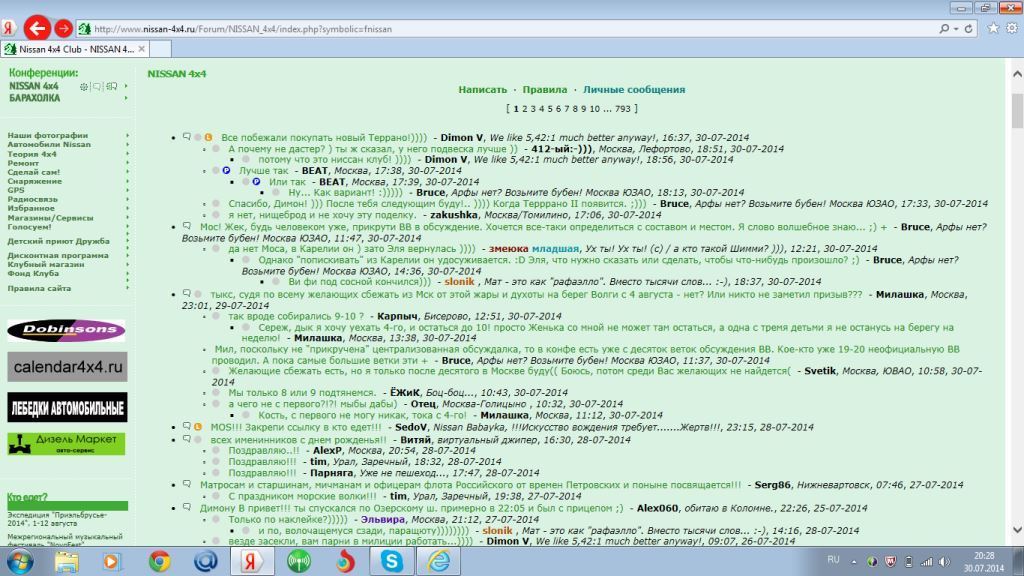Open Сделай сам! in the sidebar menu
The height and width of the screenshot is (576, 1024).
click(33, 172)
